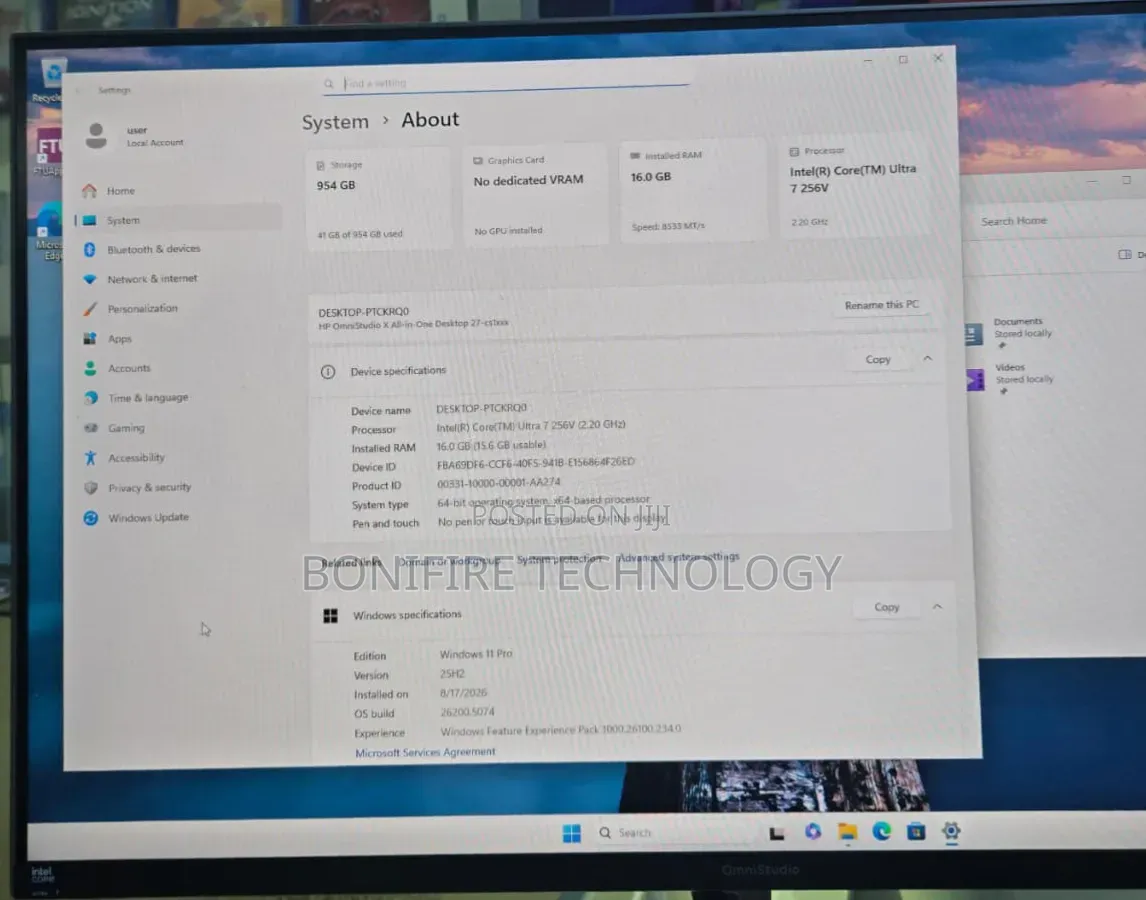Click Rename this PC button

881,305
